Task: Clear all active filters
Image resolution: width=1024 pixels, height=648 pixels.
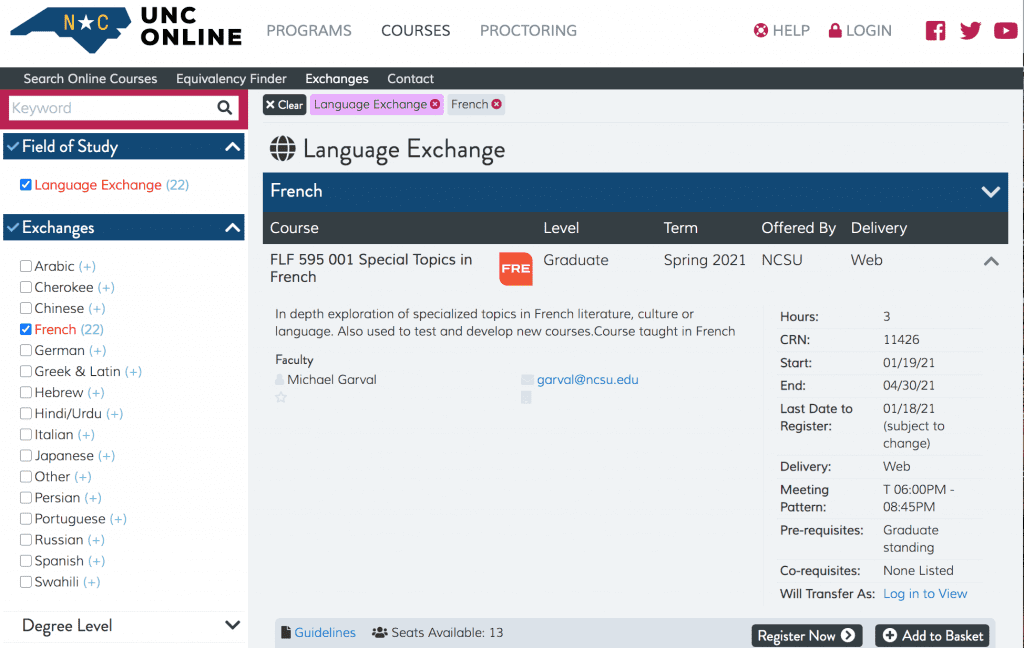Action: click(x=284, y=105)
